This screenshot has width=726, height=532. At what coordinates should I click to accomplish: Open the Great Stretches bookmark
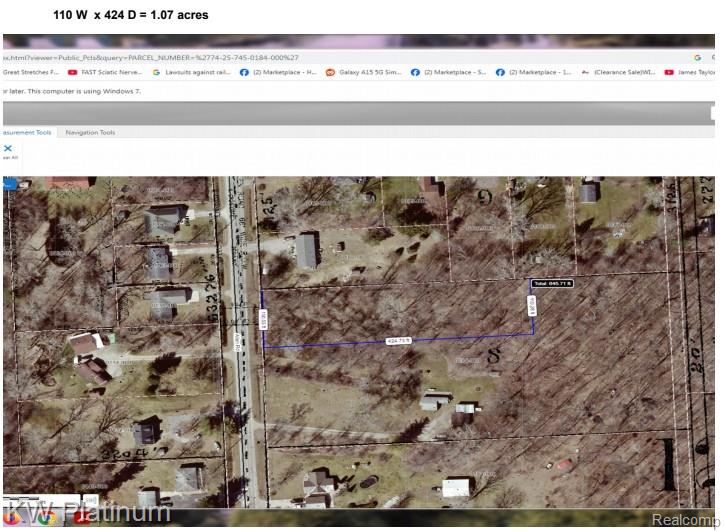(x=31, y=72)
